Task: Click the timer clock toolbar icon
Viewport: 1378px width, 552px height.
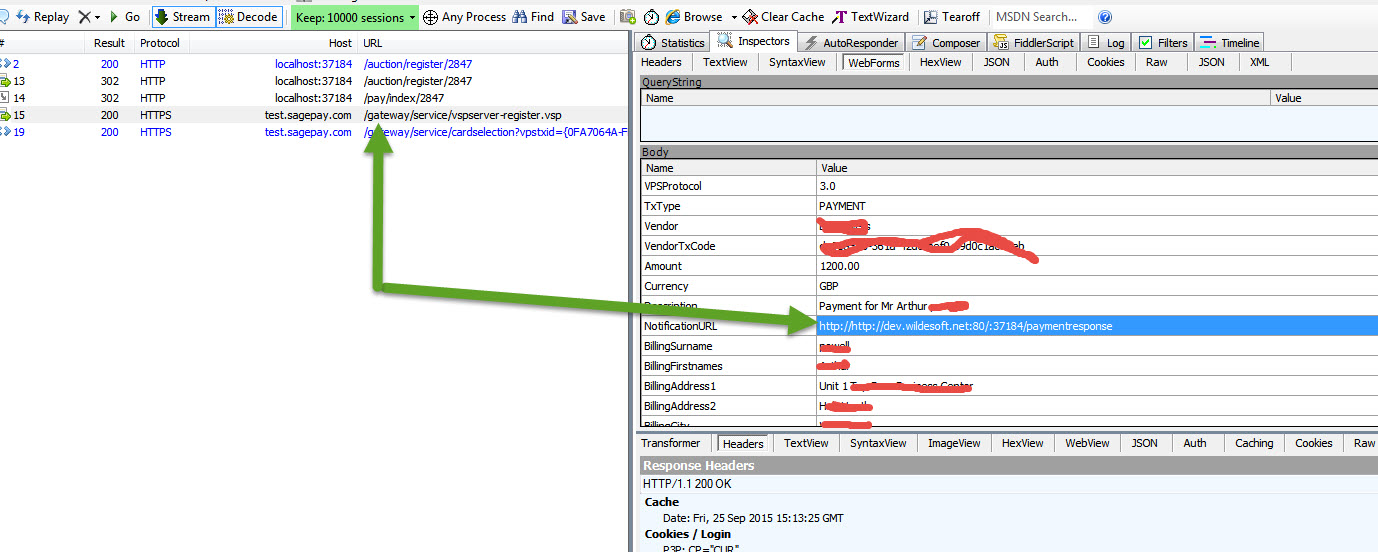Action: [x=651, y=17]
